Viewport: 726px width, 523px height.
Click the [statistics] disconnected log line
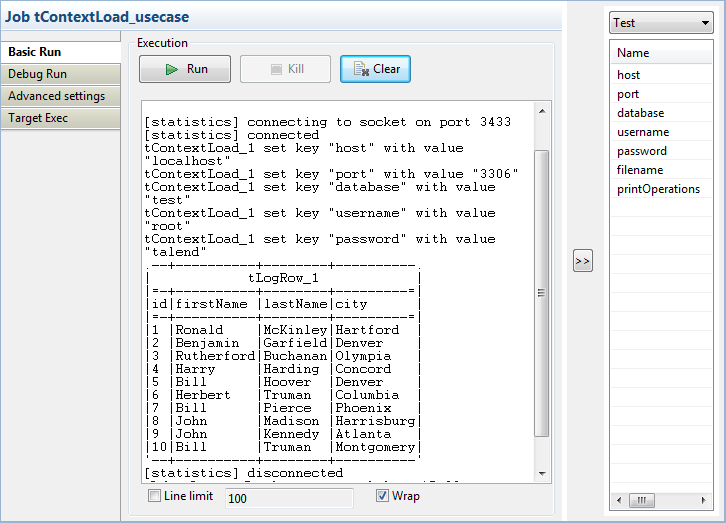click(244, 473)
